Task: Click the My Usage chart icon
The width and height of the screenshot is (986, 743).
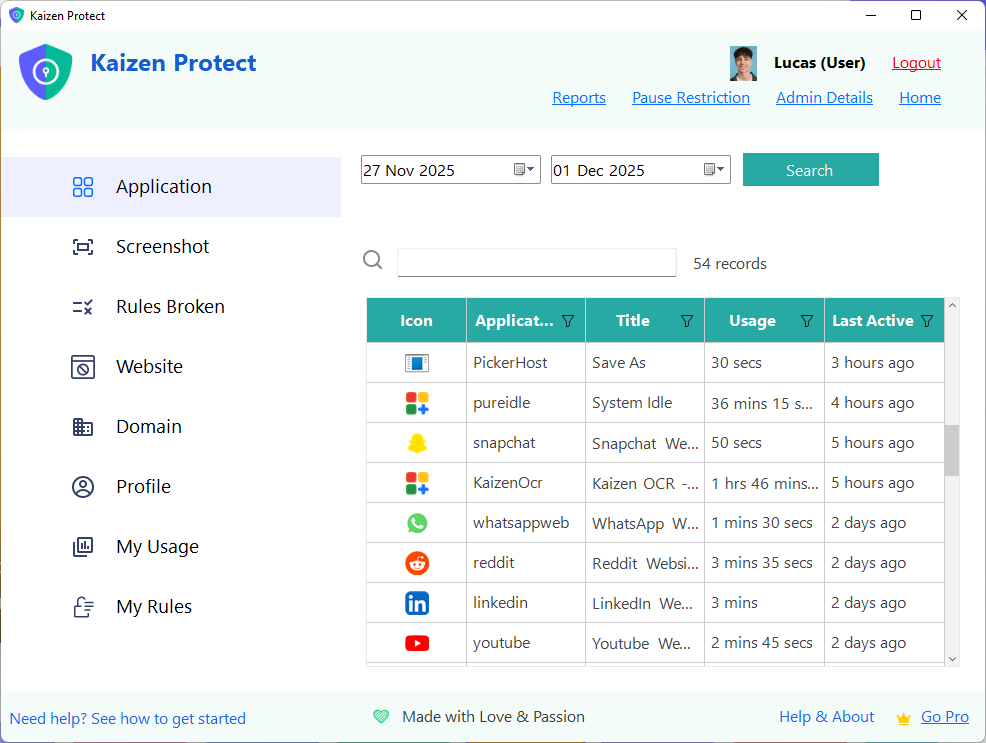Action: [x=82, y=546]
